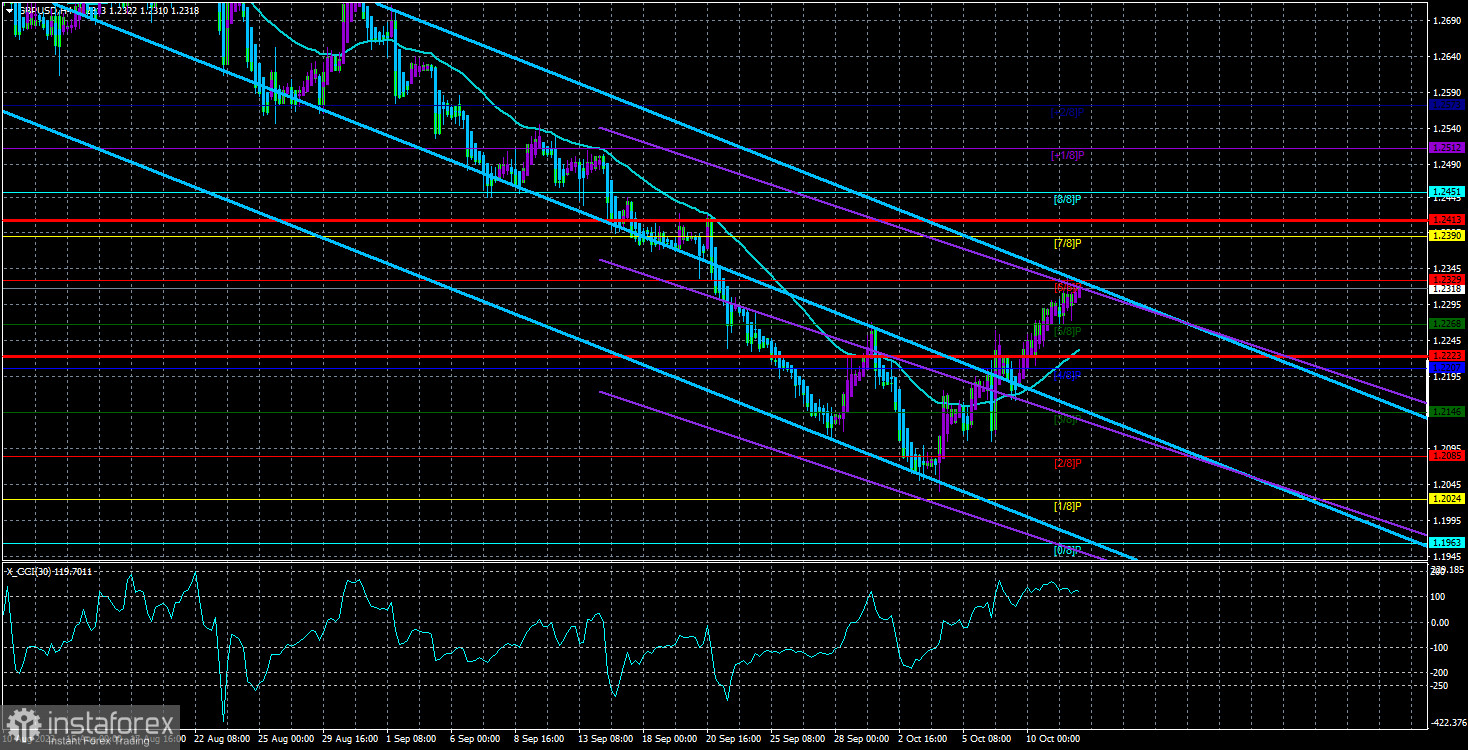
Task: Select the [8/8]P Murray level label
Action: coord(1068,199)
